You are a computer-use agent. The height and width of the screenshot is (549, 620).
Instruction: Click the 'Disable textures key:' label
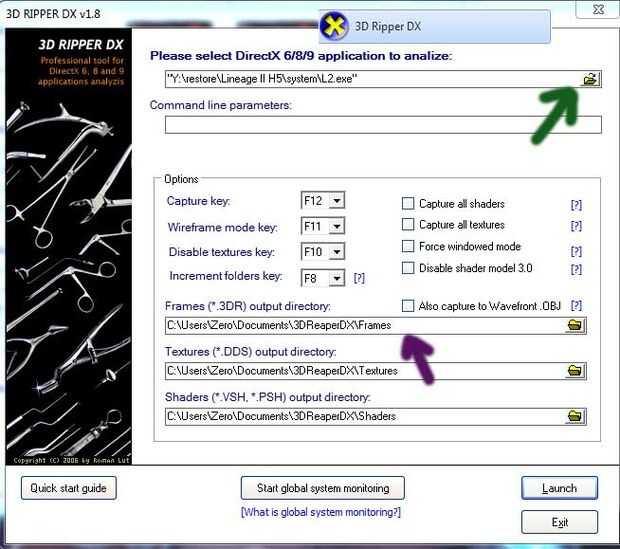click(x=221, y=252)
